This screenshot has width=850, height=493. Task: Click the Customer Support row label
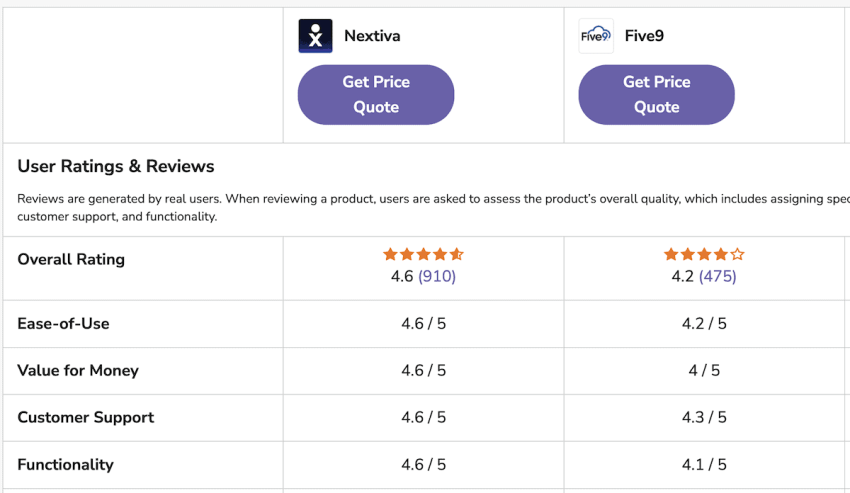pos(86,418)
